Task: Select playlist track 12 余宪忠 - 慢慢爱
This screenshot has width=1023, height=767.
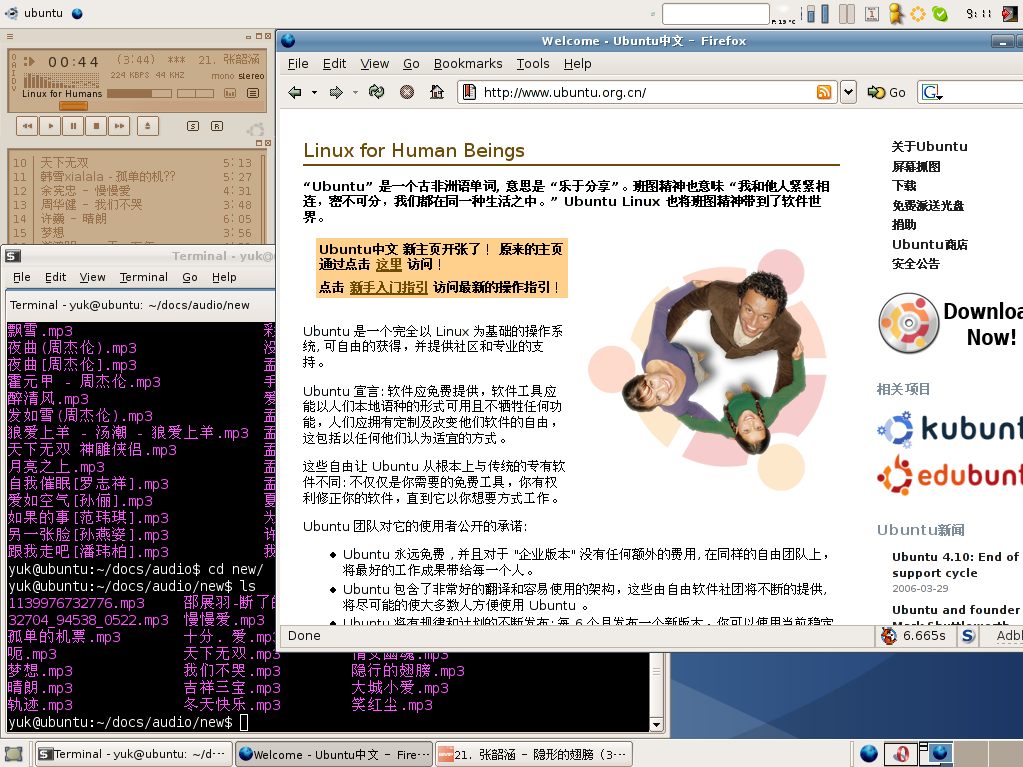Action: tap(130, 190)
